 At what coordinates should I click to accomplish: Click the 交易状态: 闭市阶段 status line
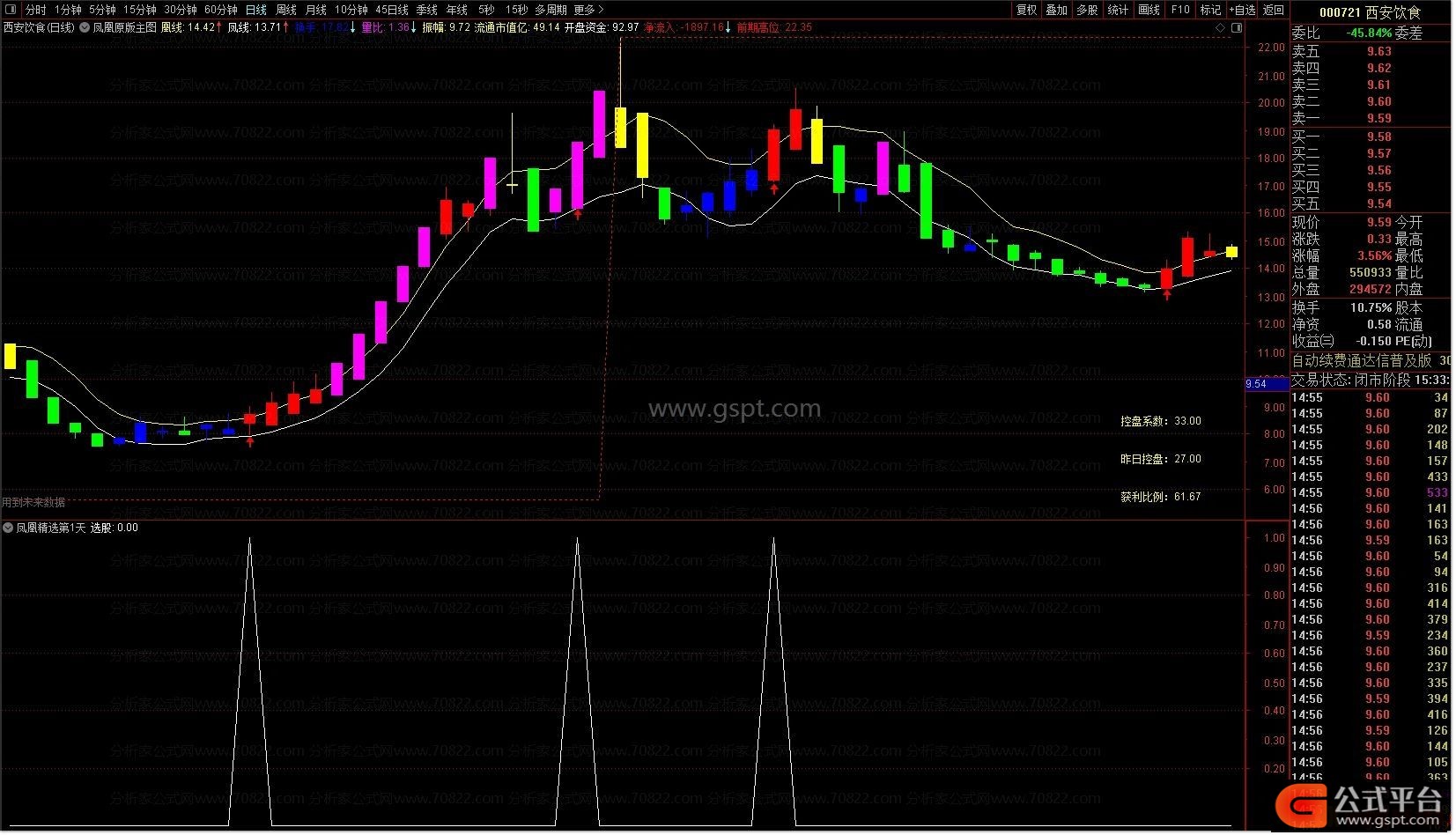(x=1371, y=380)
